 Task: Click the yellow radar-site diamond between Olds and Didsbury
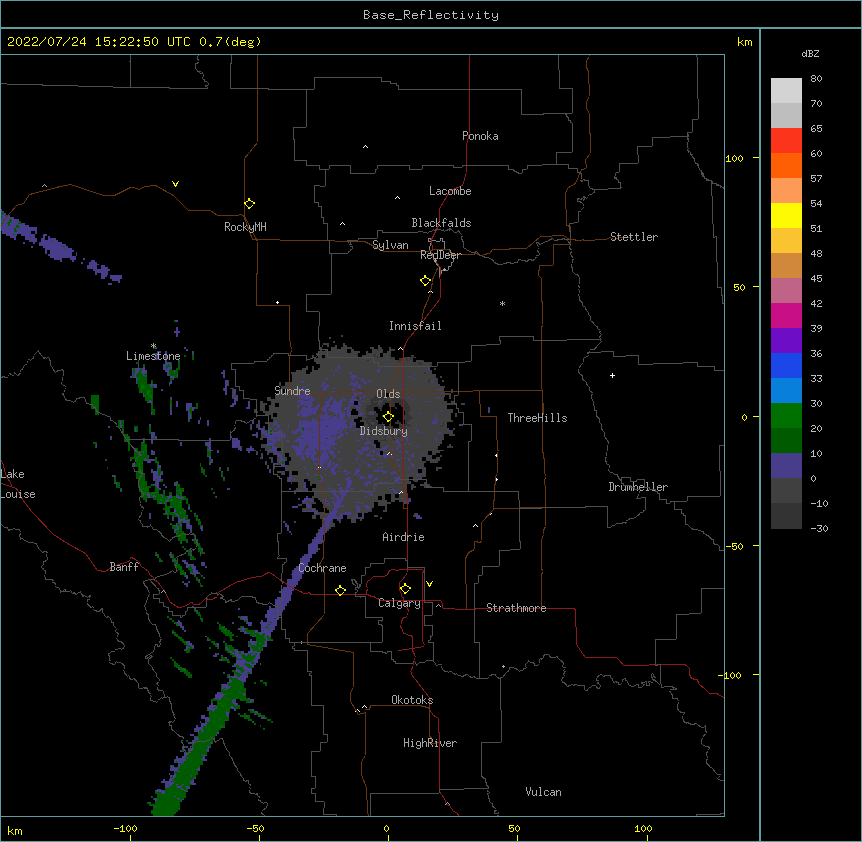coord(388,417)
